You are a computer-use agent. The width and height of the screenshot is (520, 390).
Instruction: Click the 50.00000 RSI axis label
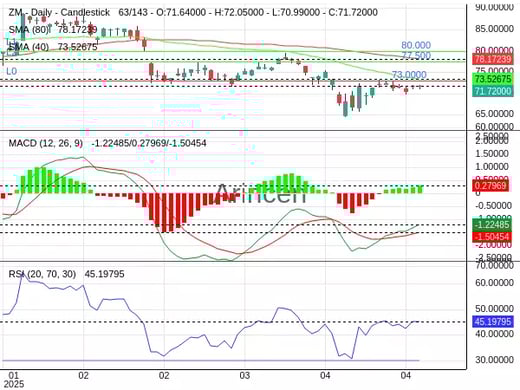[x=494, y=309]
